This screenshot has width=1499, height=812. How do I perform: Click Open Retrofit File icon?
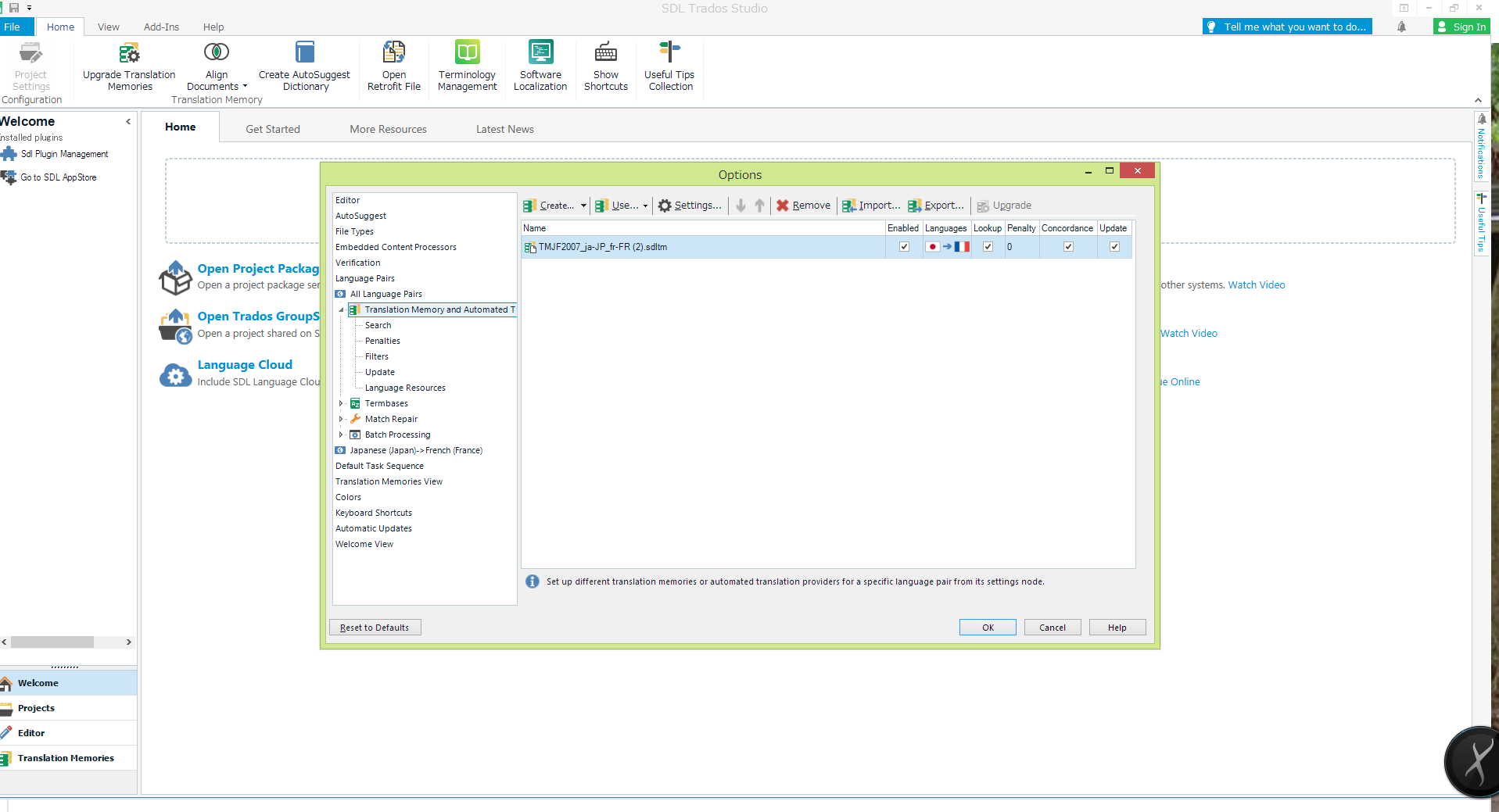tap(394, 52)
